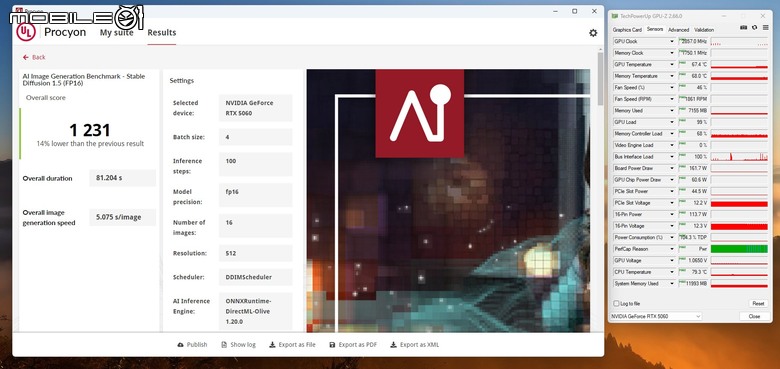The image size is (780, 369).
Task: Open the Show log option
Action: (238, 345)
